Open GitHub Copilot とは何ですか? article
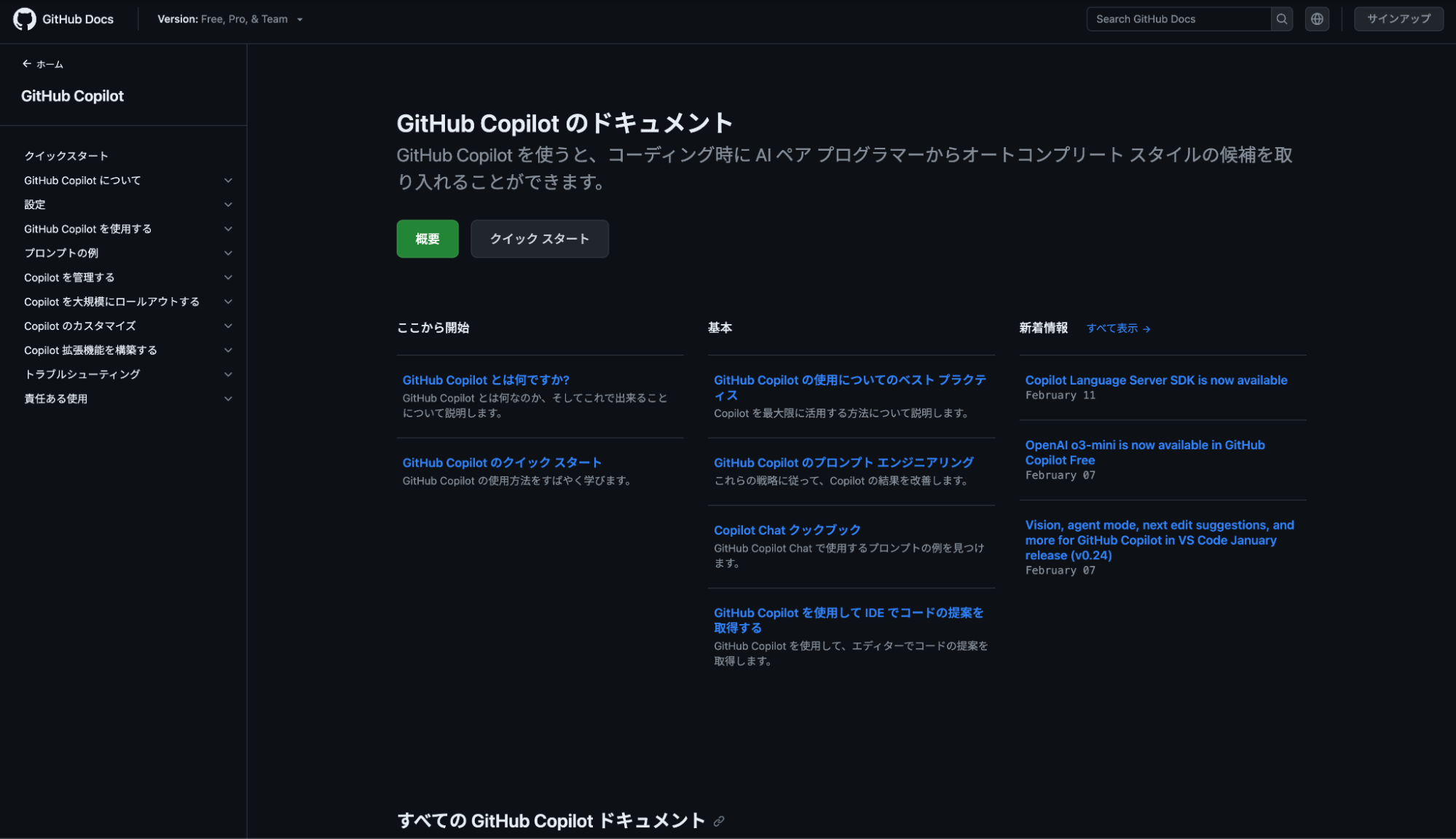This screenshot has height=839, width=1456. pos(486,380)
